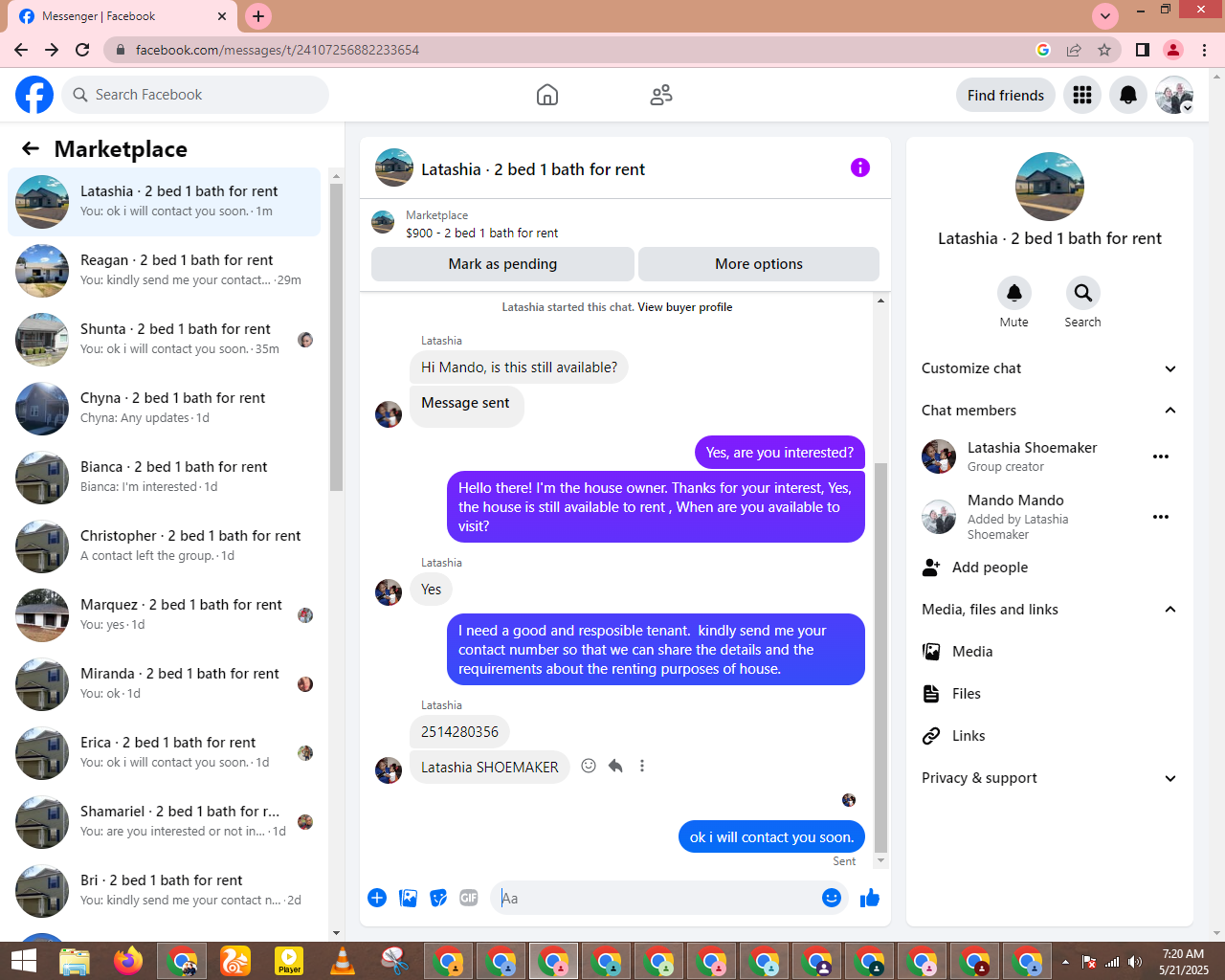Screen dimensions: 1225x980
Task: Click the Search Facebook field
Action: (196, 95)
